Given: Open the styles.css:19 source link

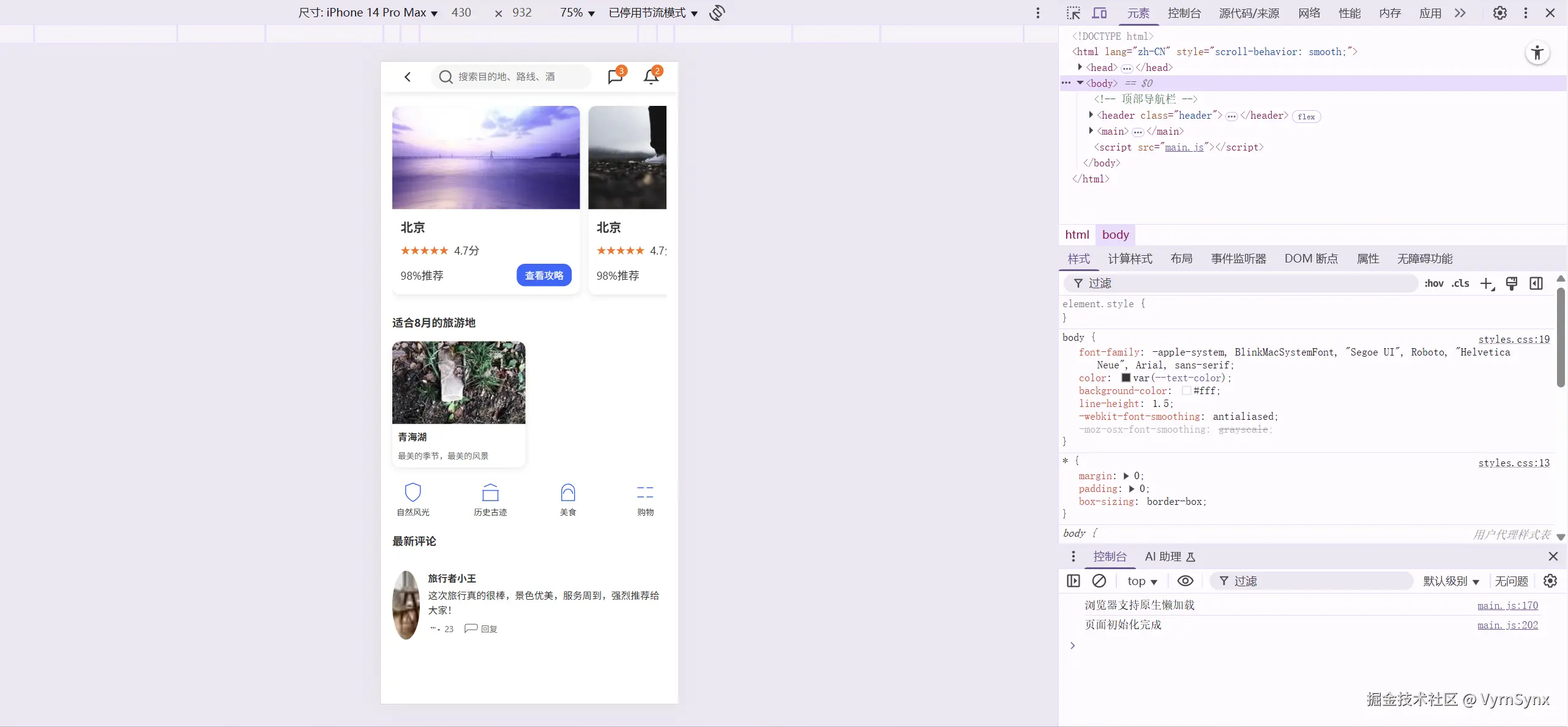Looking at the screenshot, I should [x=1514, y=339].
